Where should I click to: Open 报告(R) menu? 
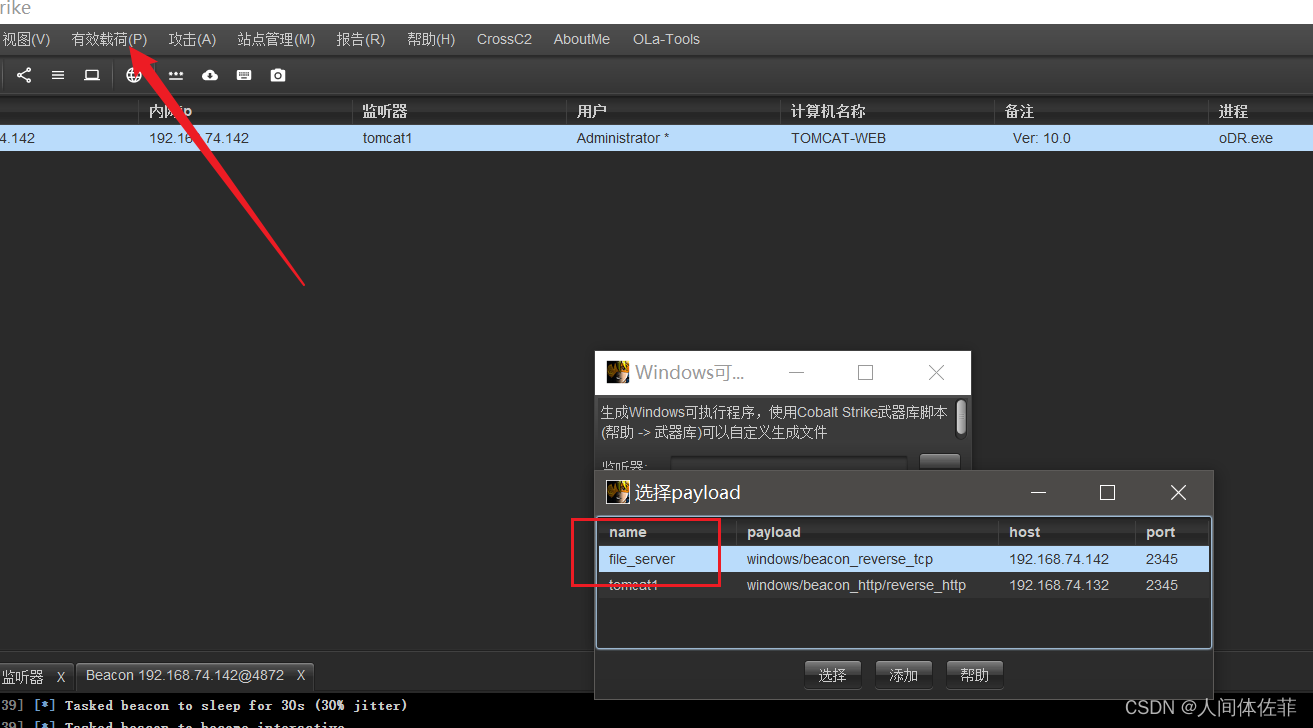[360, 39]
